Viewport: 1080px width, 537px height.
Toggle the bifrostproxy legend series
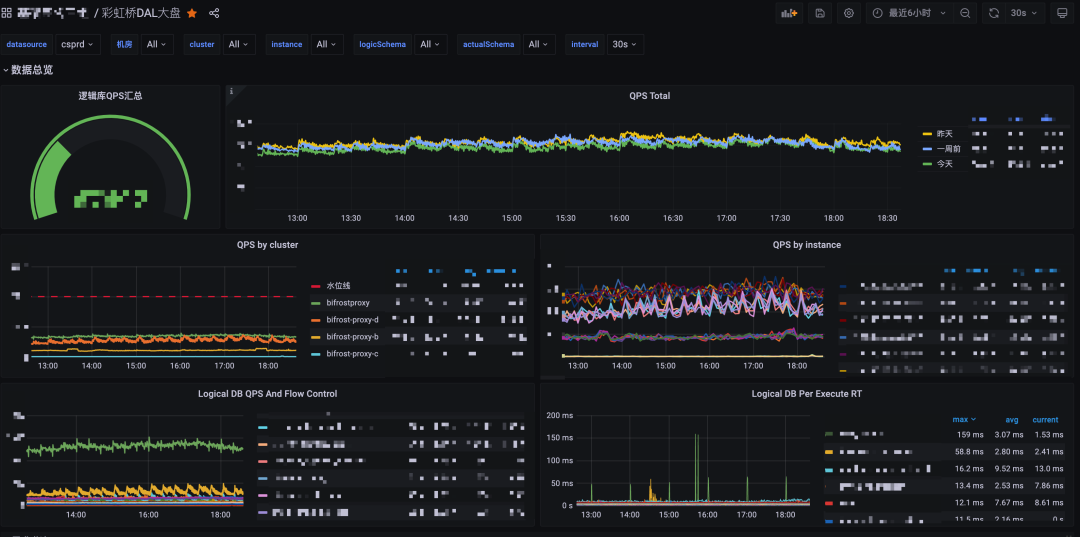[348, 302]
